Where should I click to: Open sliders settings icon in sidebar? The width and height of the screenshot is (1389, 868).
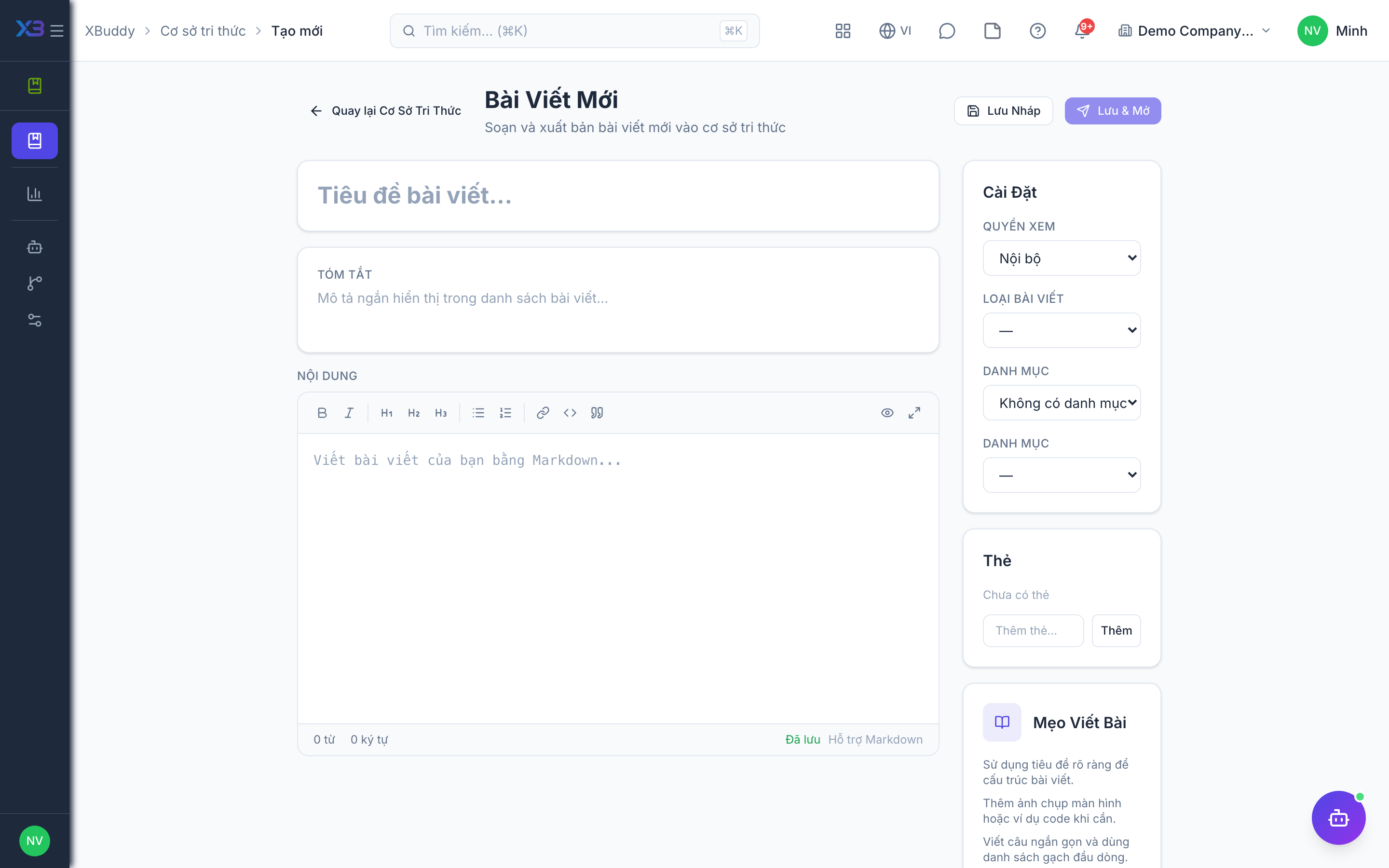pos(34,320)
